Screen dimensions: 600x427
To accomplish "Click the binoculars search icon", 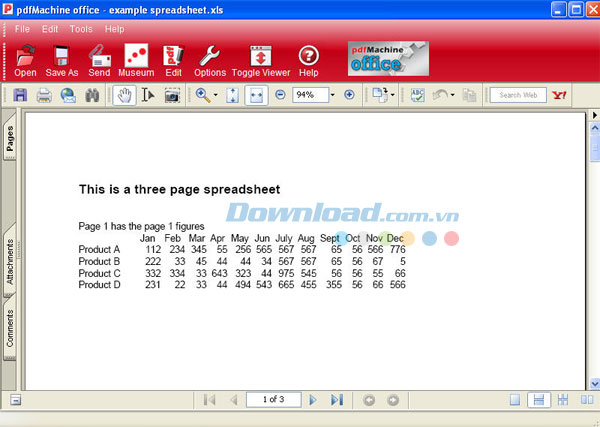I will pyautogui.click(x=92, y=95).
